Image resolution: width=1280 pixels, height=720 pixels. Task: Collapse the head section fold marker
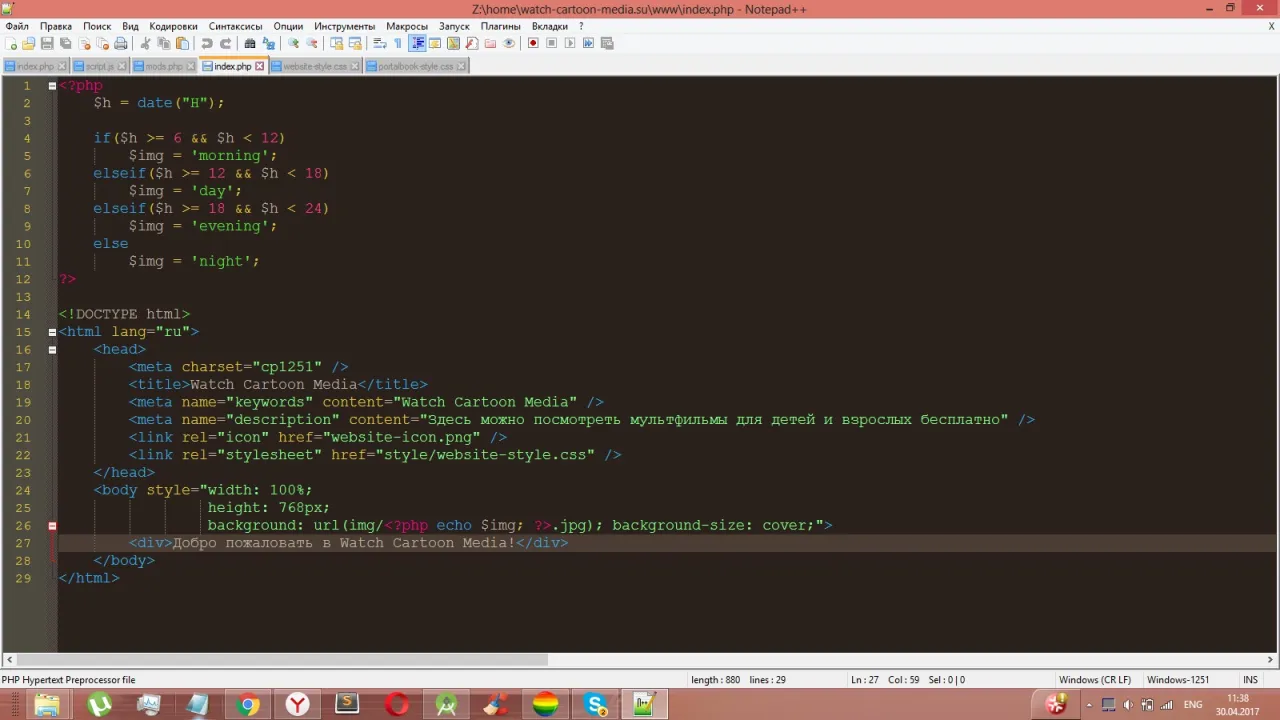(x=52, y=349)
